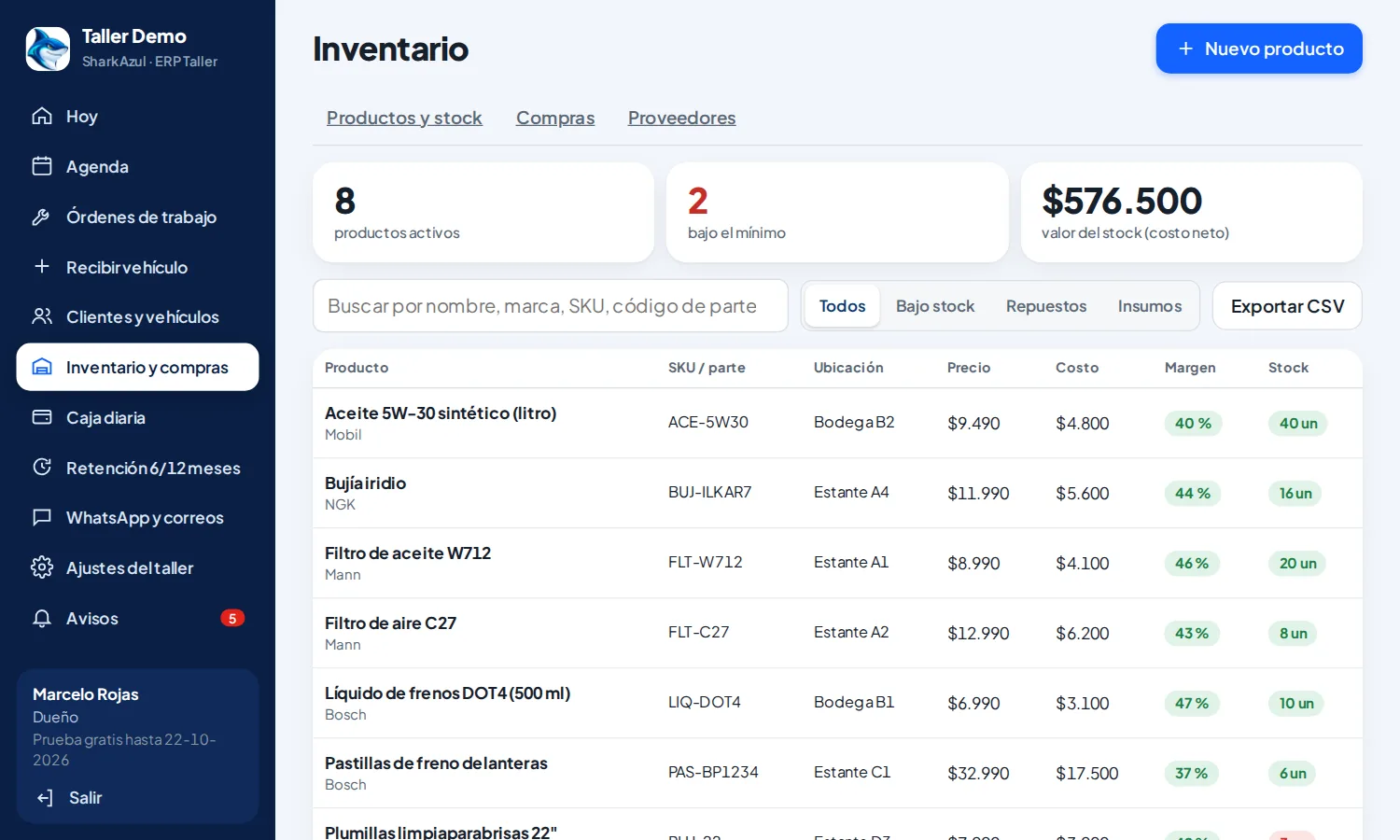Click the logout arrow icon beside Salir

pyautogui.click(x=44, y=798)
